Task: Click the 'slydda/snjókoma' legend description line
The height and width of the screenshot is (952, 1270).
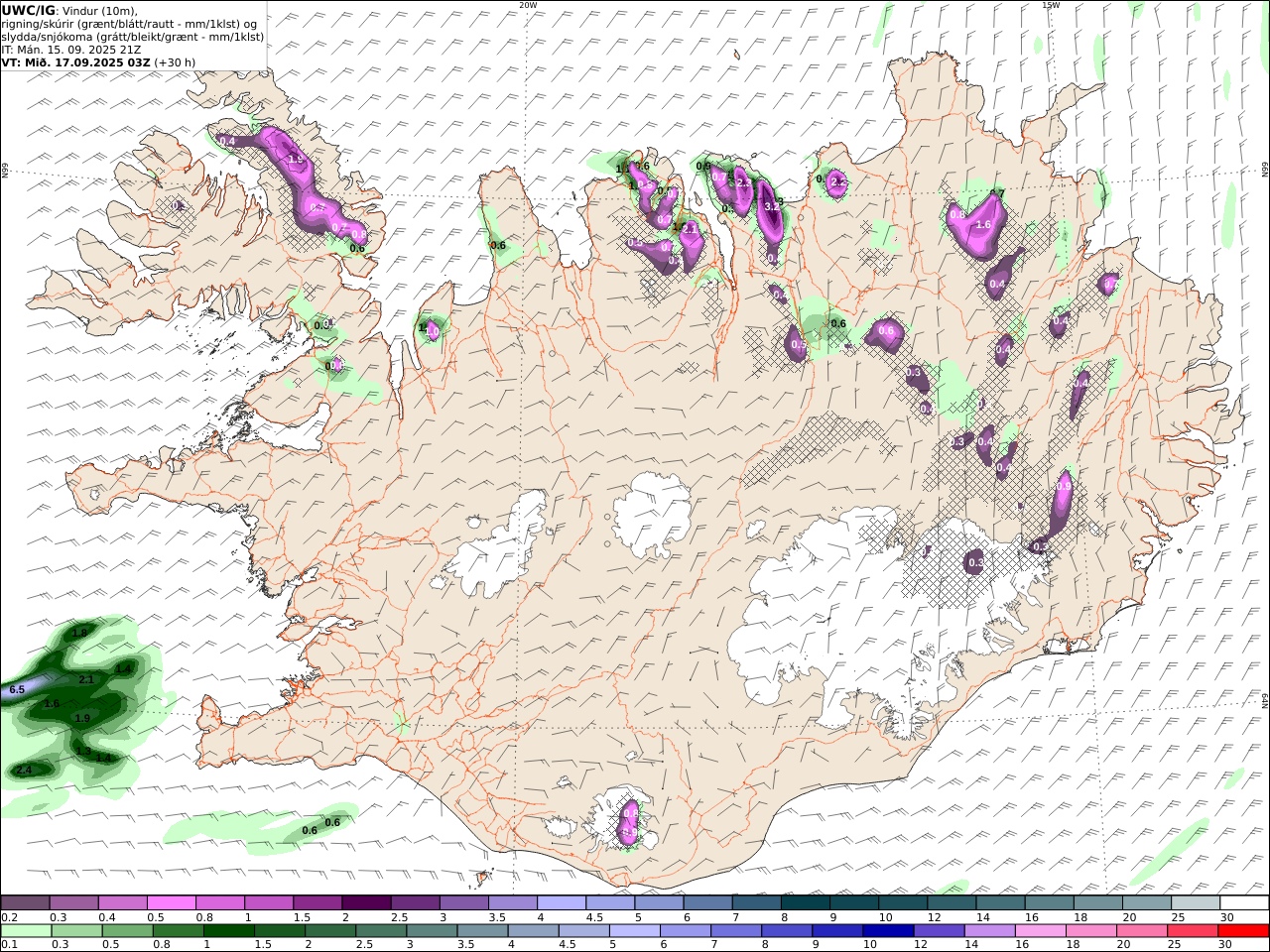Action: pyautogui.click(x=133, y=36)
